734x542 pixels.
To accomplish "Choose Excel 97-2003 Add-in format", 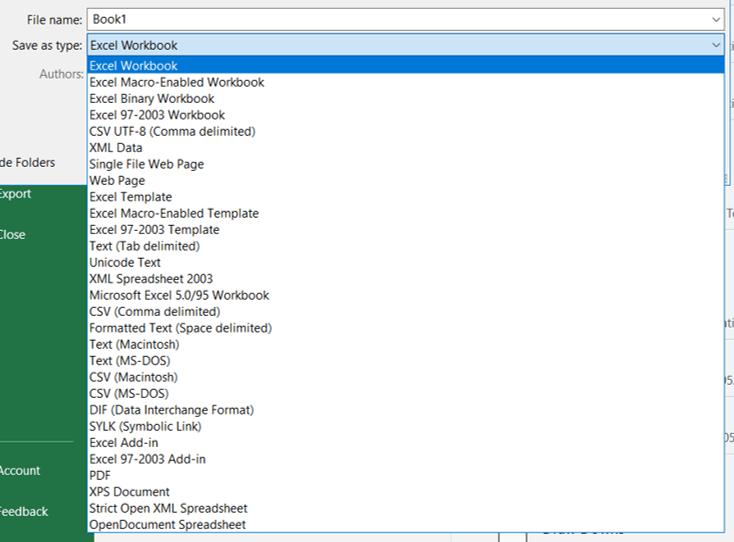I will (406, 459).
